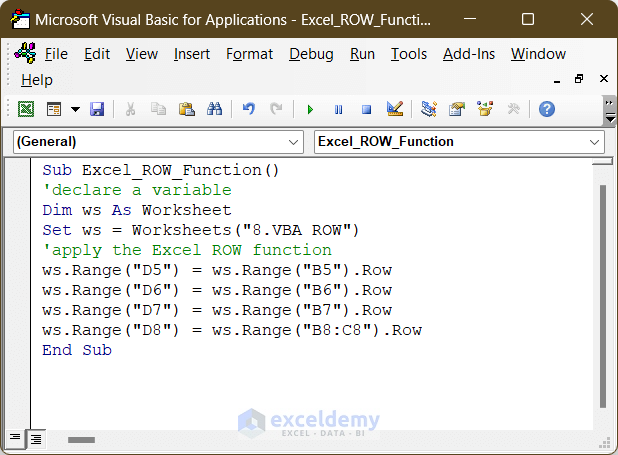Open the Add-Ins menu
Screen dimensions: 618x455
pos(469,54)
